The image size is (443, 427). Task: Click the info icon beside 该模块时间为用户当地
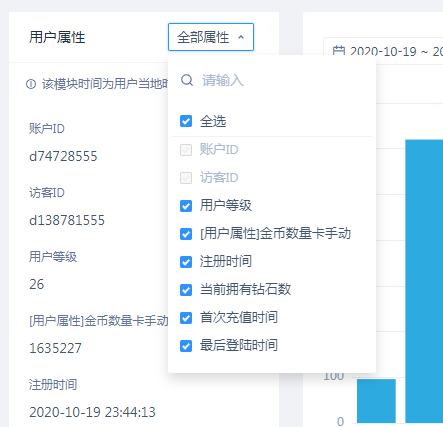click(x=31, y=84)
